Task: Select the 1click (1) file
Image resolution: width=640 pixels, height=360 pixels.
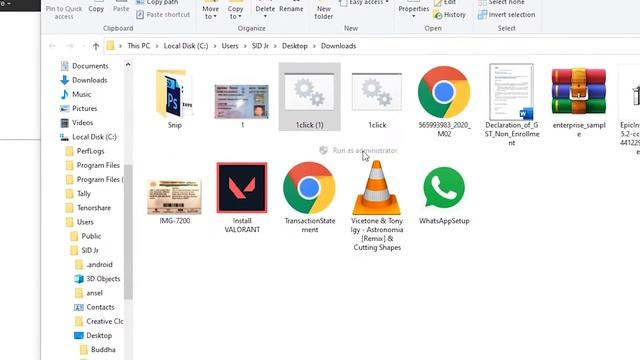Action: (309, 97)
